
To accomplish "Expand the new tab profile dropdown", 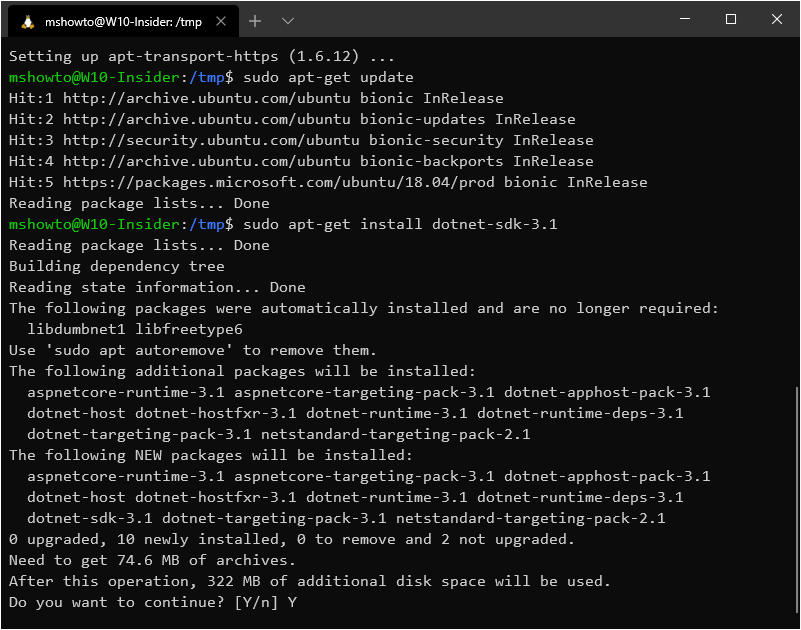I will (x=288, y=21).
